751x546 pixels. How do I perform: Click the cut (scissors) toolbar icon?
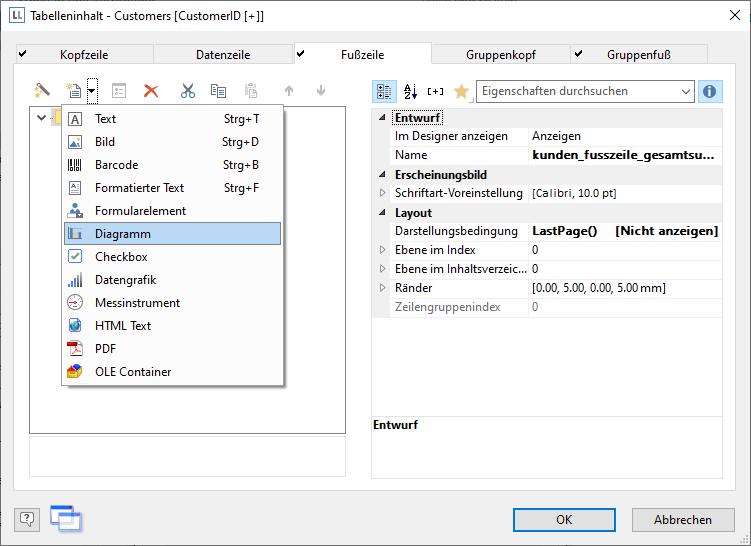click(x=187, y=91)
